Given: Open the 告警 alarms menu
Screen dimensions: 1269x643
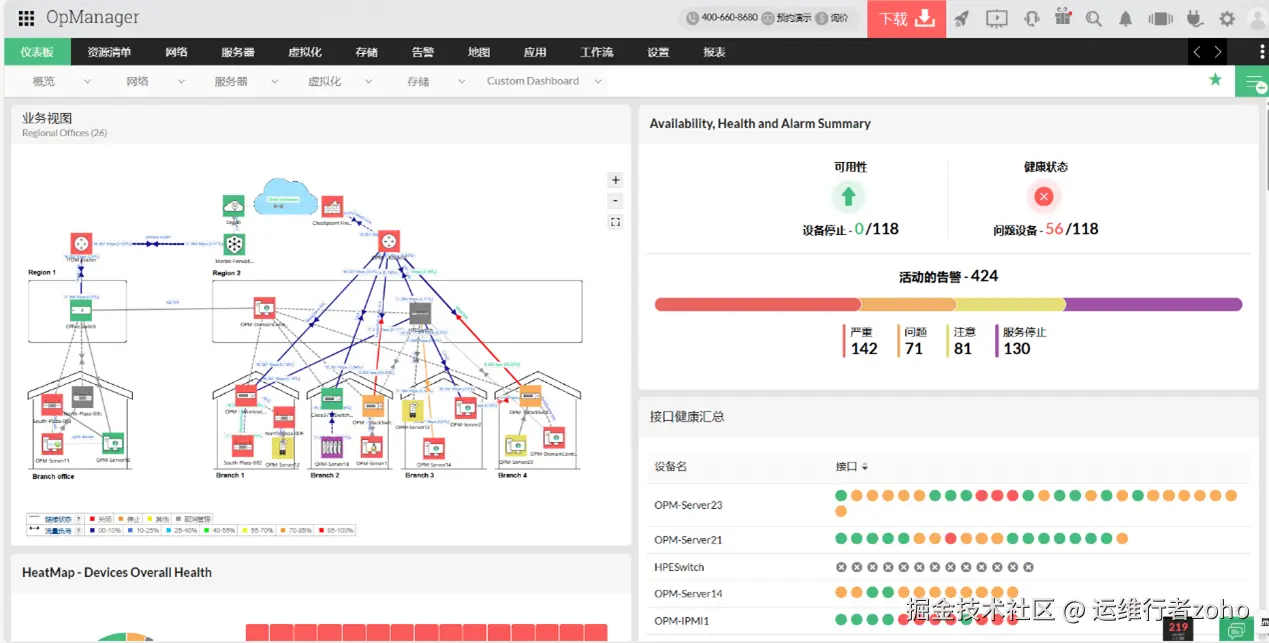Looking at the screenshot, I should (423, 52).
